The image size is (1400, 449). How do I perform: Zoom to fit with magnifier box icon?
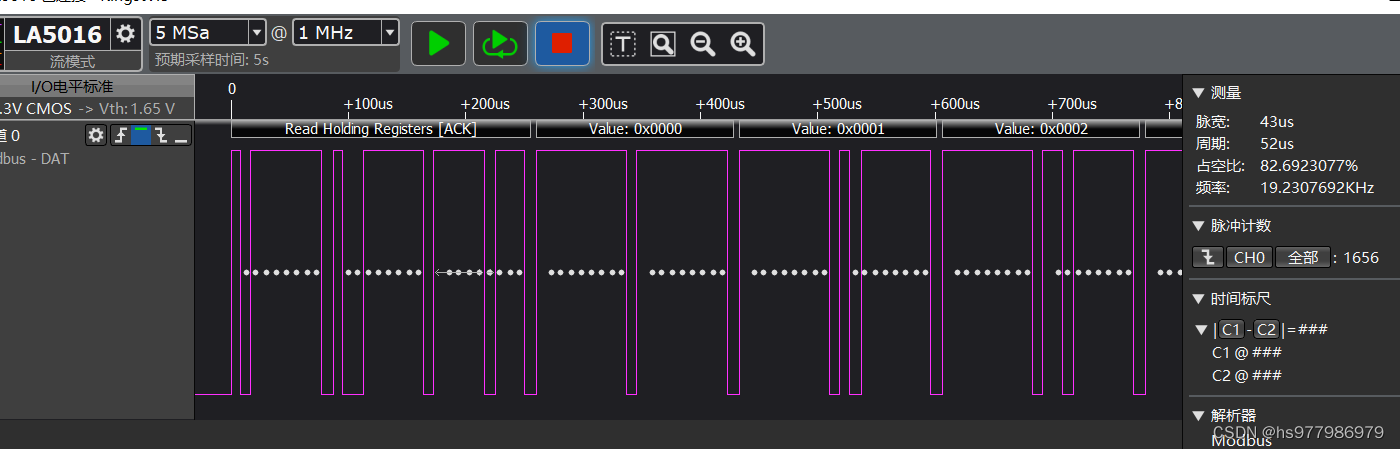click(x=662, y=44)
